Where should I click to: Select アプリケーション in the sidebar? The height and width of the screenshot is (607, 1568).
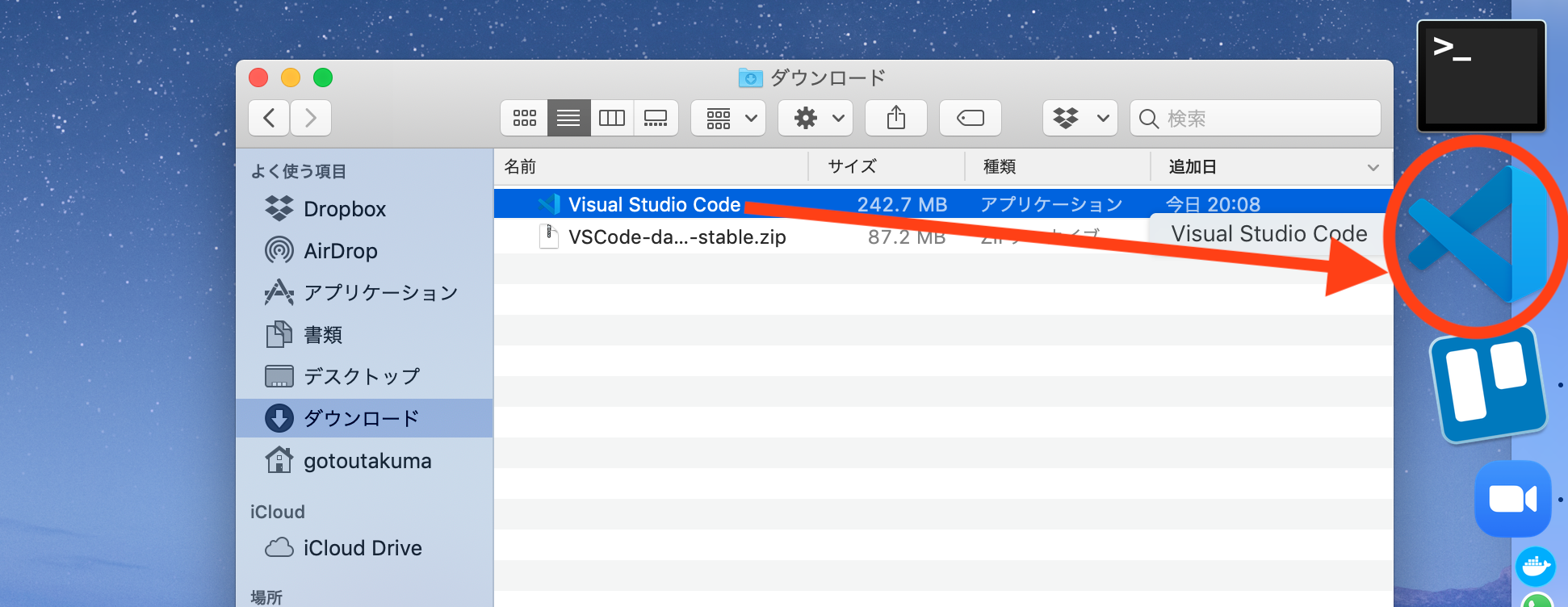coord(364,293)
